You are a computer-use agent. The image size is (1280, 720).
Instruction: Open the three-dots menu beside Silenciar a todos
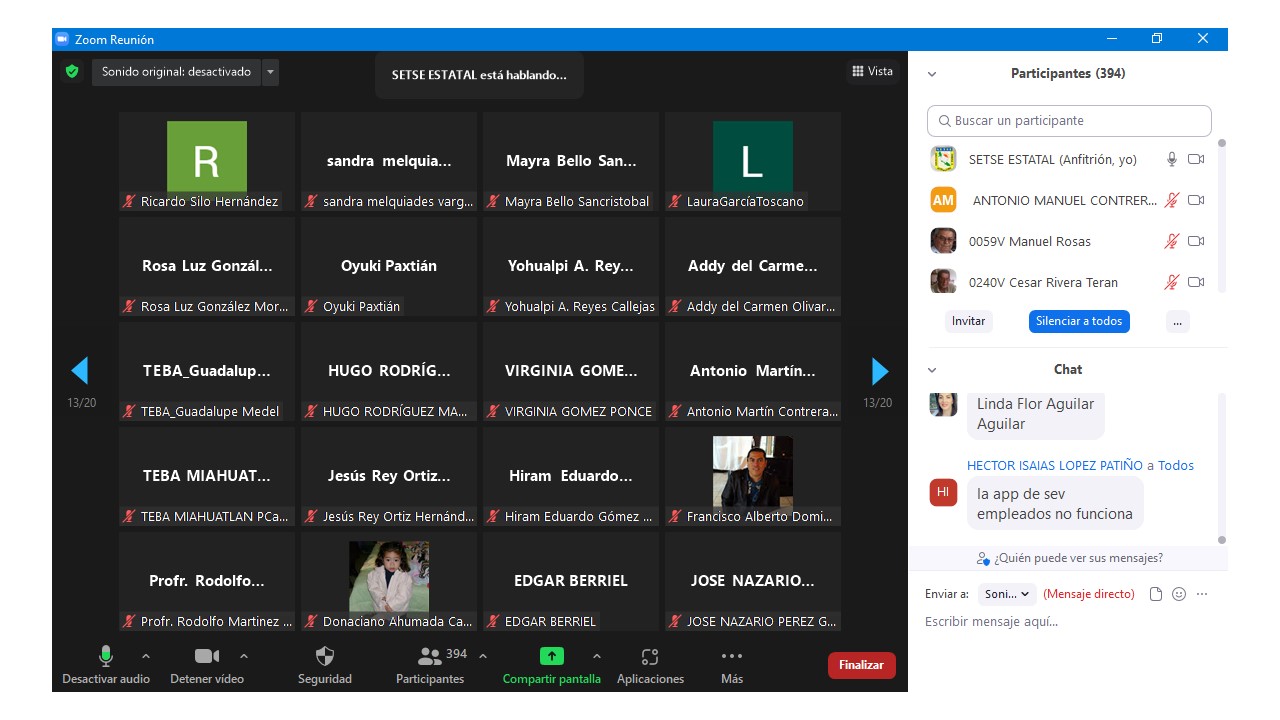coord(1178,321)
